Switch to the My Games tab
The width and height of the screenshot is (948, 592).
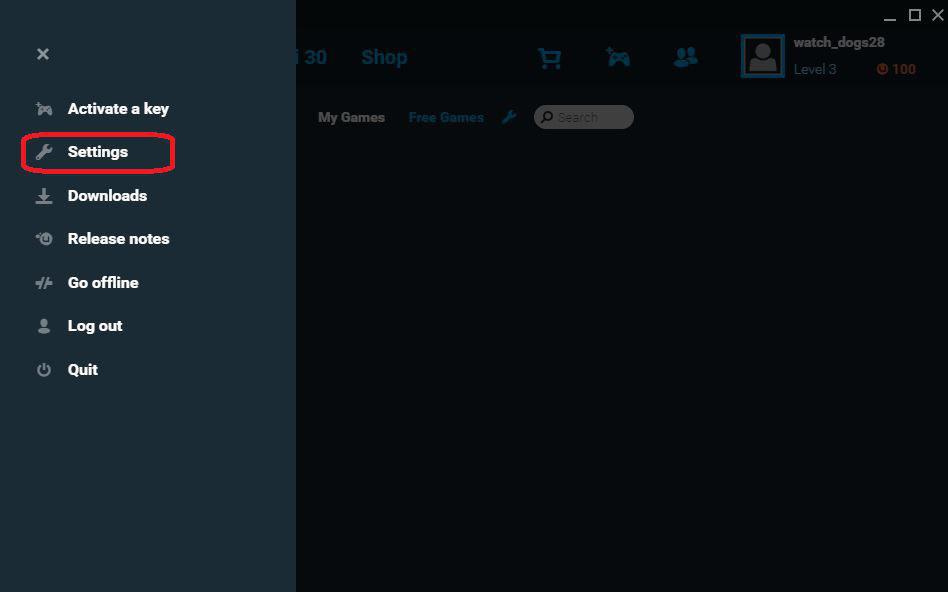pyautogui.click(x=351, y=117)
